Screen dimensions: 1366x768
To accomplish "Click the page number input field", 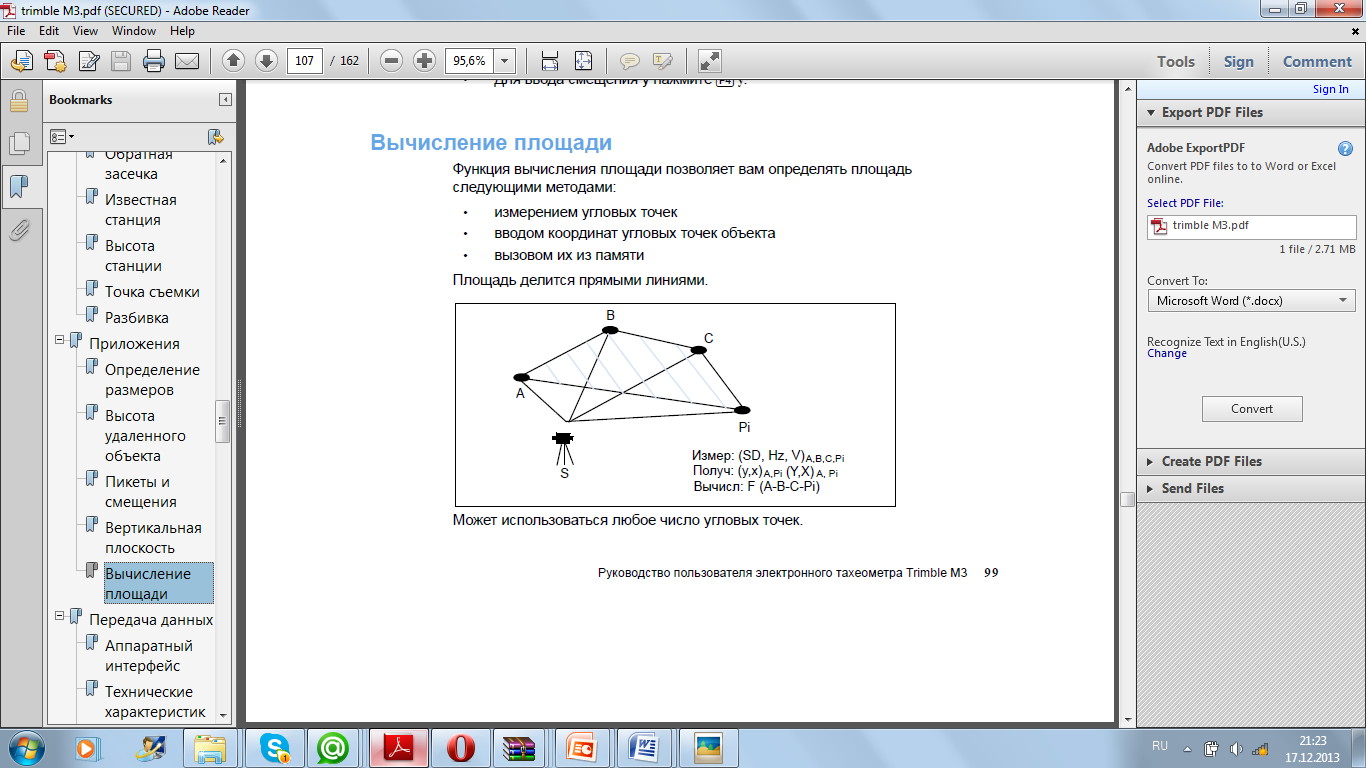I will pos(305,61).
